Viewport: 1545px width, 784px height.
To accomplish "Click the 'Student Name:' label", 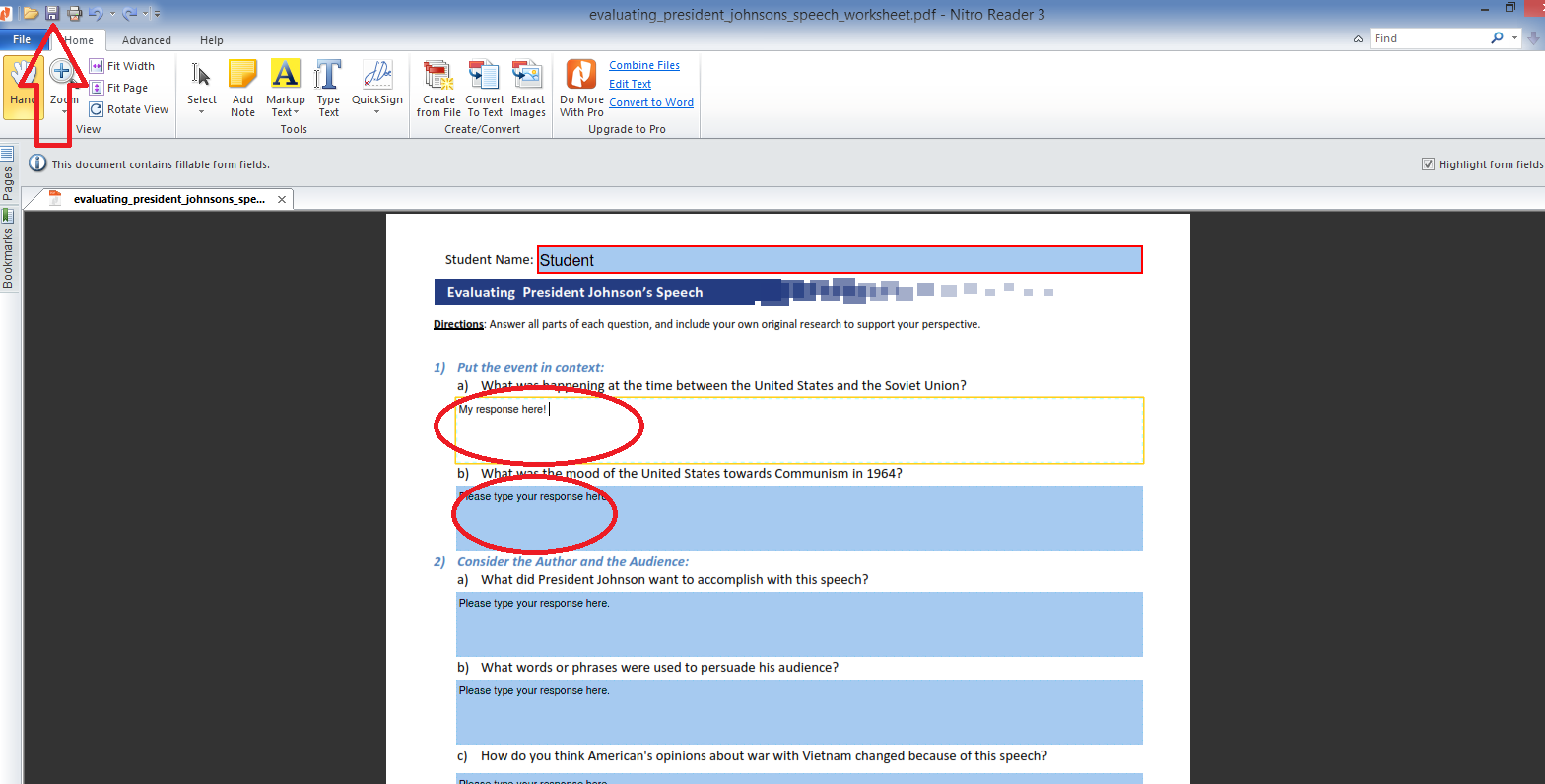I will 489,260.
